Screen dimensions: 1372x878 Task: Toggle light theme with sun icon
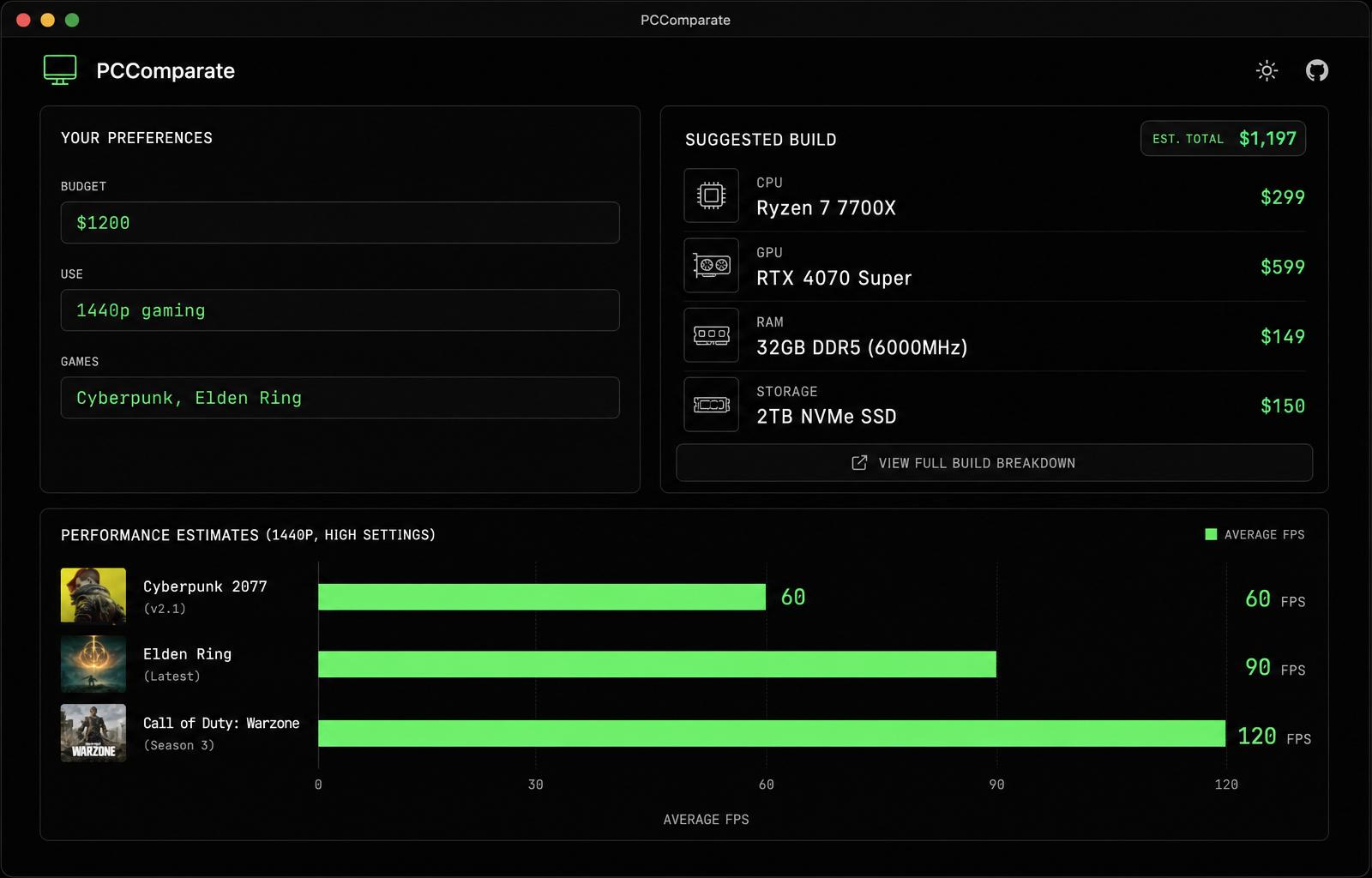[1267, 70]
